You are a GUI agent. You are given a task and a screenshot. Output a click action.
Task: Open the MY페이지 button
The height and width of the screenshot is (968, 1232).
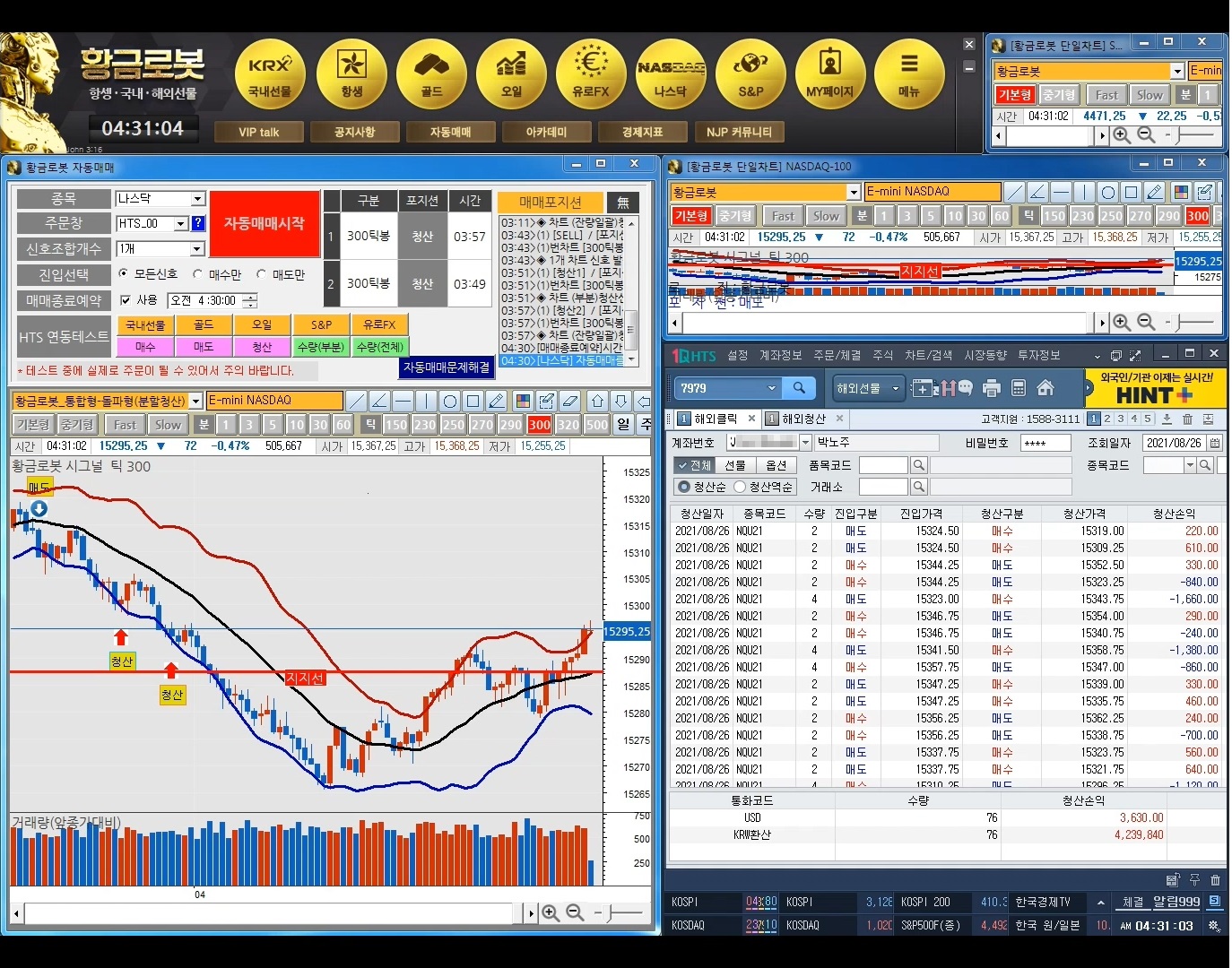[830, 75]
